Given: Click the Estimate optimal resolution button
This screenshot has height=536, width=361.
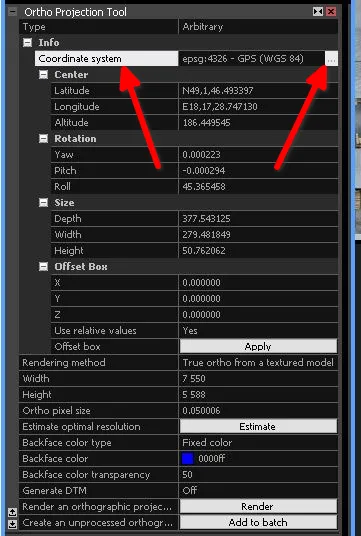Looking at the screenshot, I should point(258,427).
